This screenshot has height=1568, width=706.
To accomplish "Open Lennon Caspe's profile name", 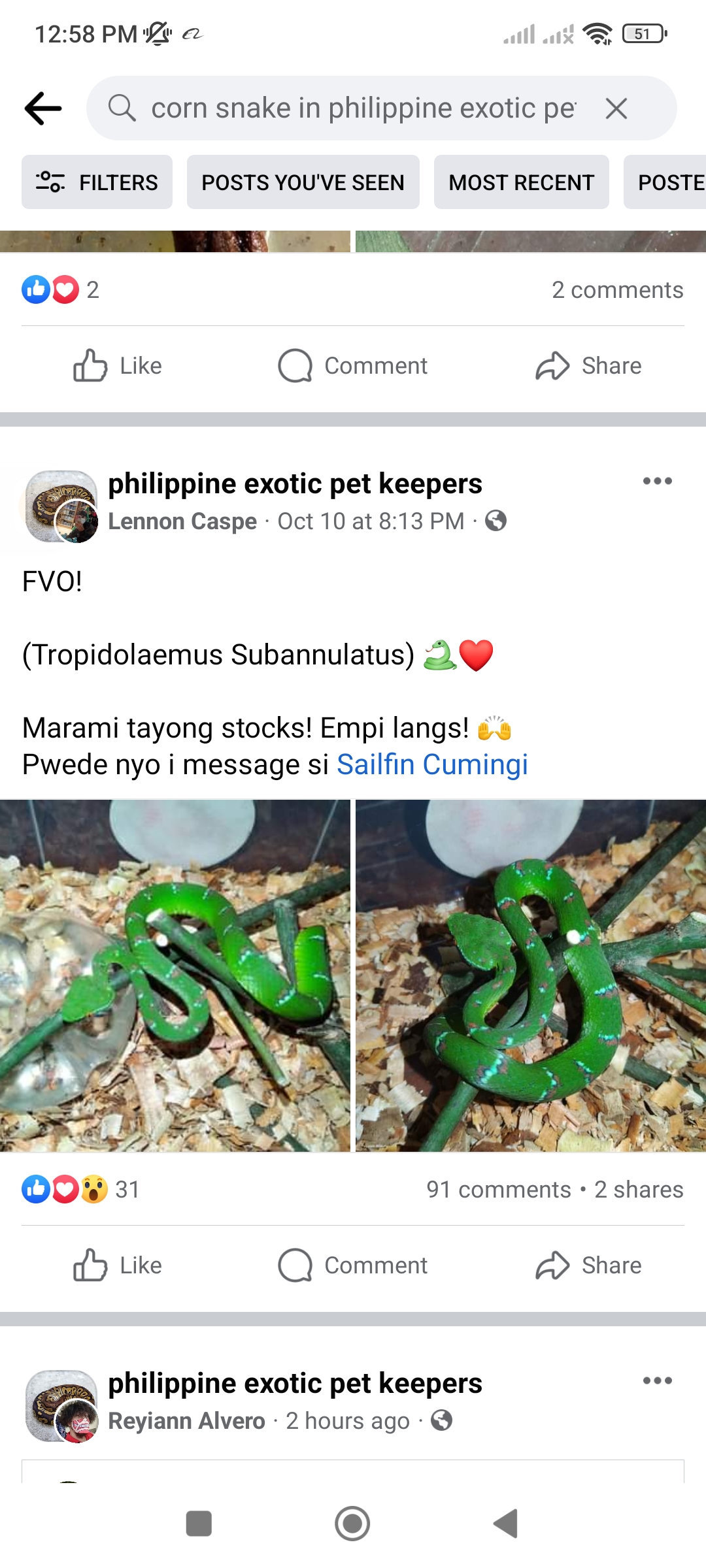I will pyautogui.click(x=182, y=521).
